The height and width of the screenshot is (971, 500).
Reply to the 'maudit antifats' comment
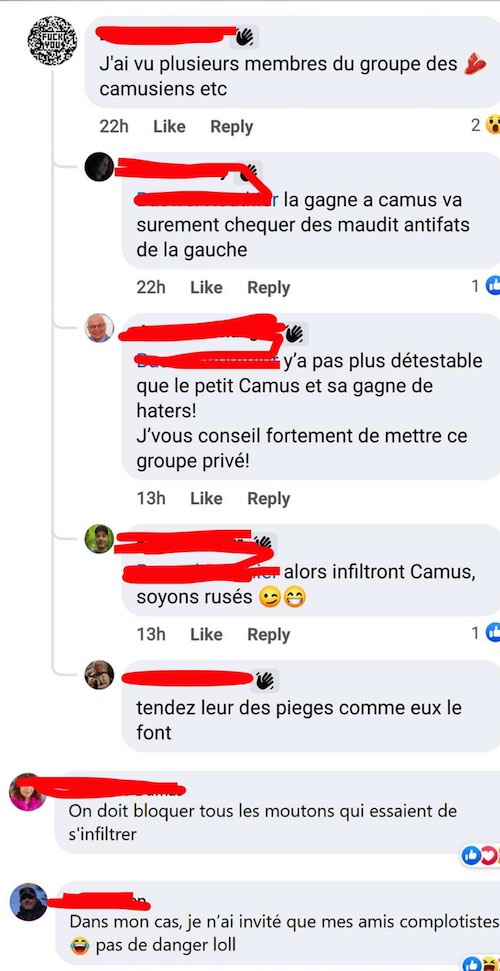(269, 287)
